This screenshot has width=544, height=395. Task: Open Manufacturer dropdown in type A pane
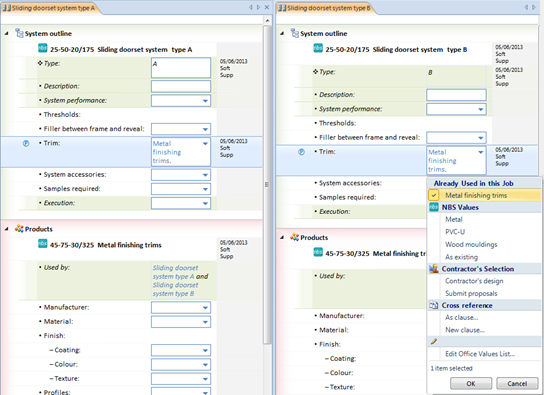click(205, 308)
